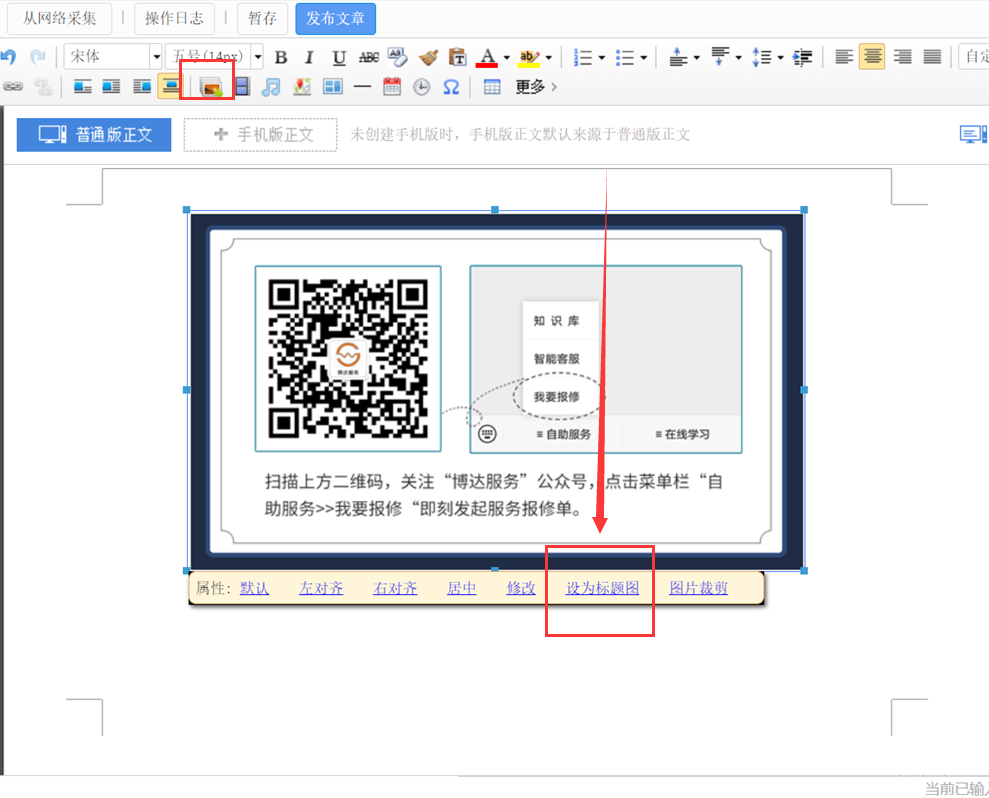Apply the red font color A
This screenshot has height=798, width=989.
pos(487,57)
